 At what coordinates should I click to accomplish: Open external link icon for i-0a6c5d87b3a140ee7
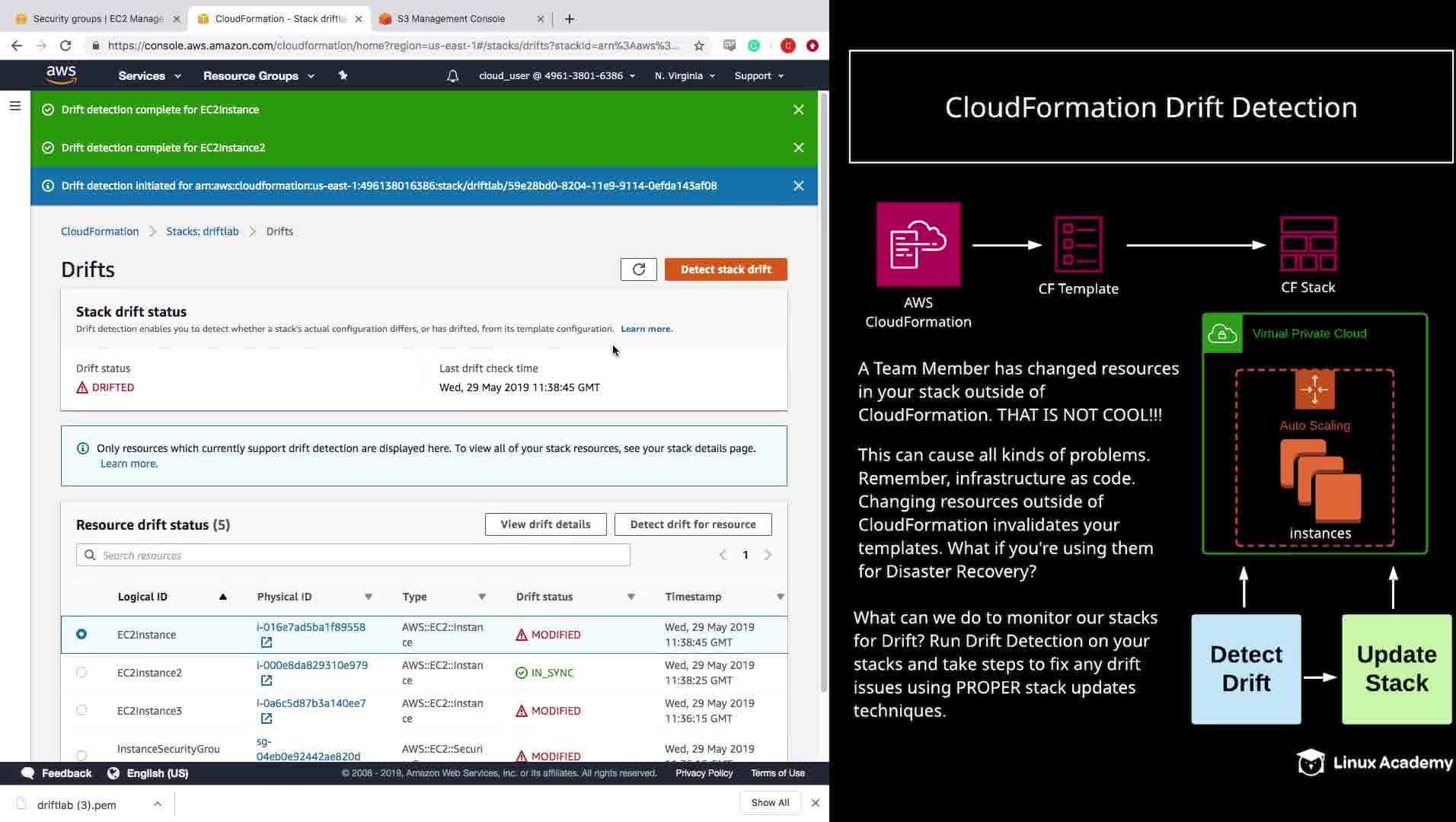pyautogui.click(x=267, y=718)
